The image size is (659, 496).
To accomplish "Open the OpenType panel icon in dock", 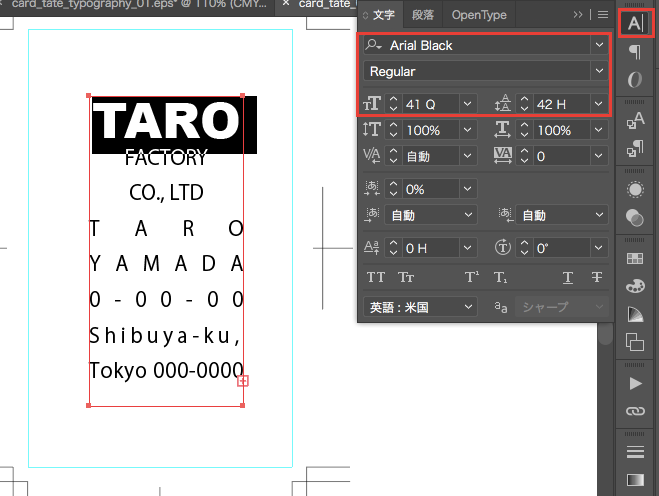I will pos(635,80).
